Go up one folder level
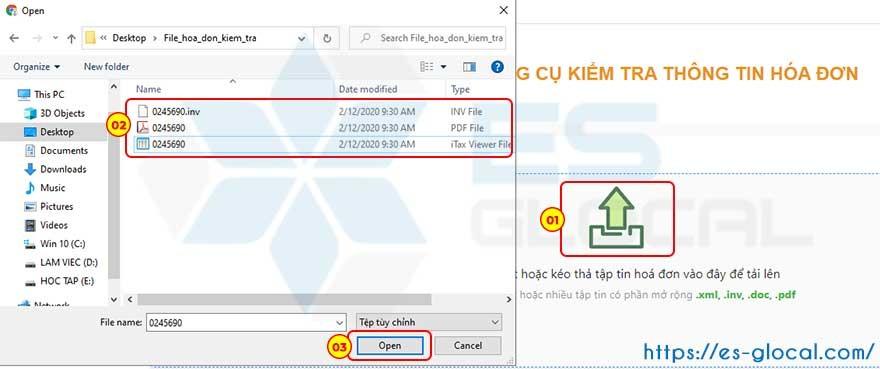 [71, 38]
